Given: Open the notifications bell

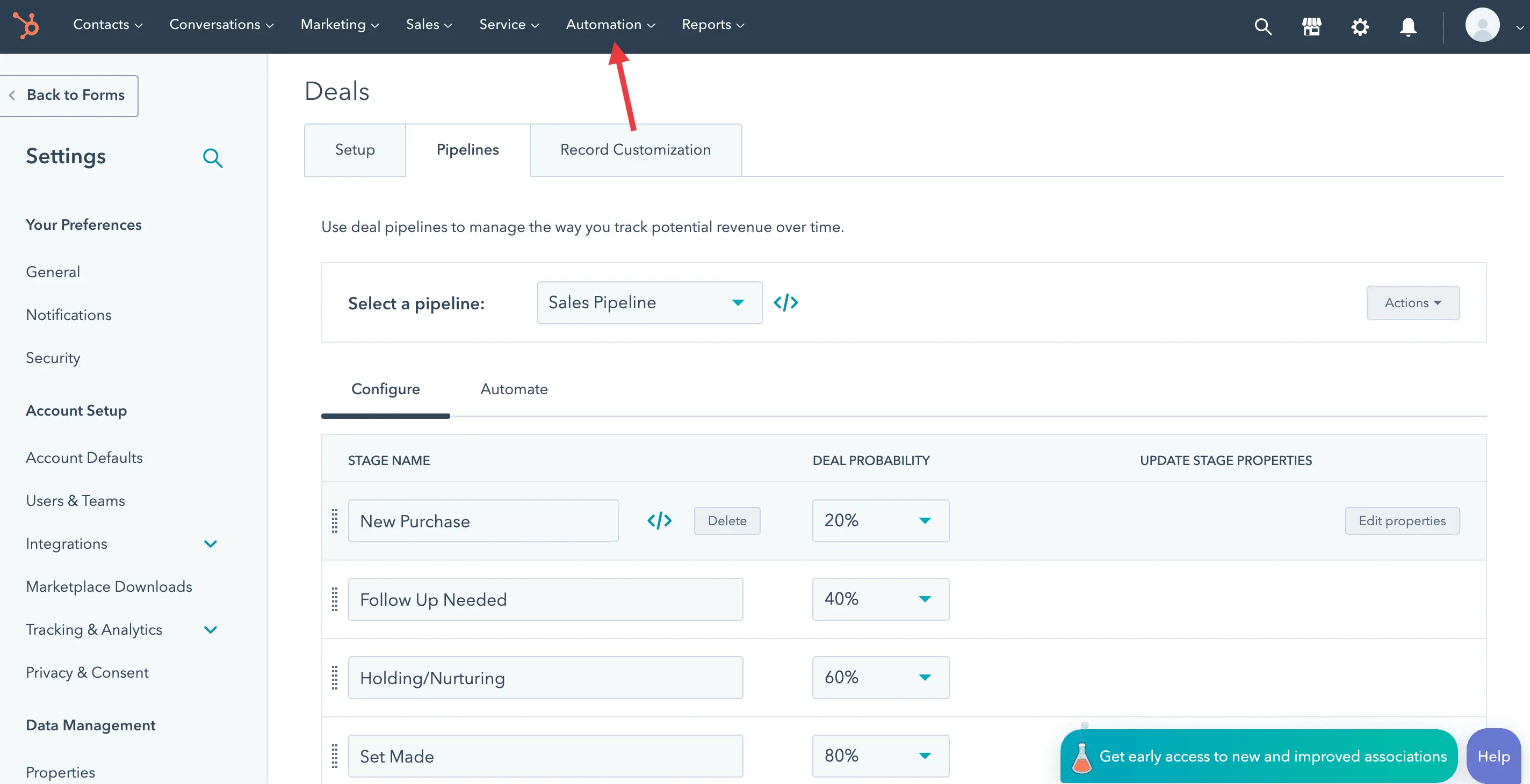Looking at the screenshot, I should point(1408,27).
